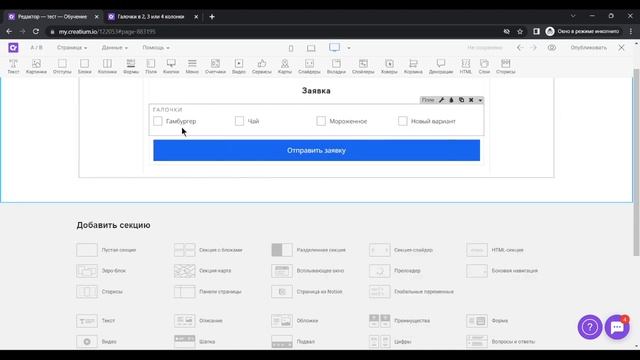Select the Счетчики counters tool

click(215, 67)
